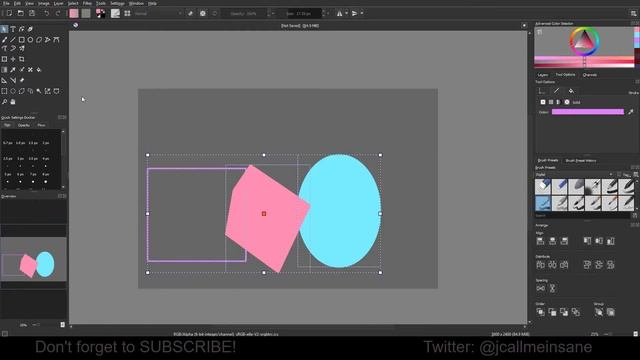Expand horizontal mirror options arrow
This screenshot has height=360, width=640.
click(x=347, y=13)
